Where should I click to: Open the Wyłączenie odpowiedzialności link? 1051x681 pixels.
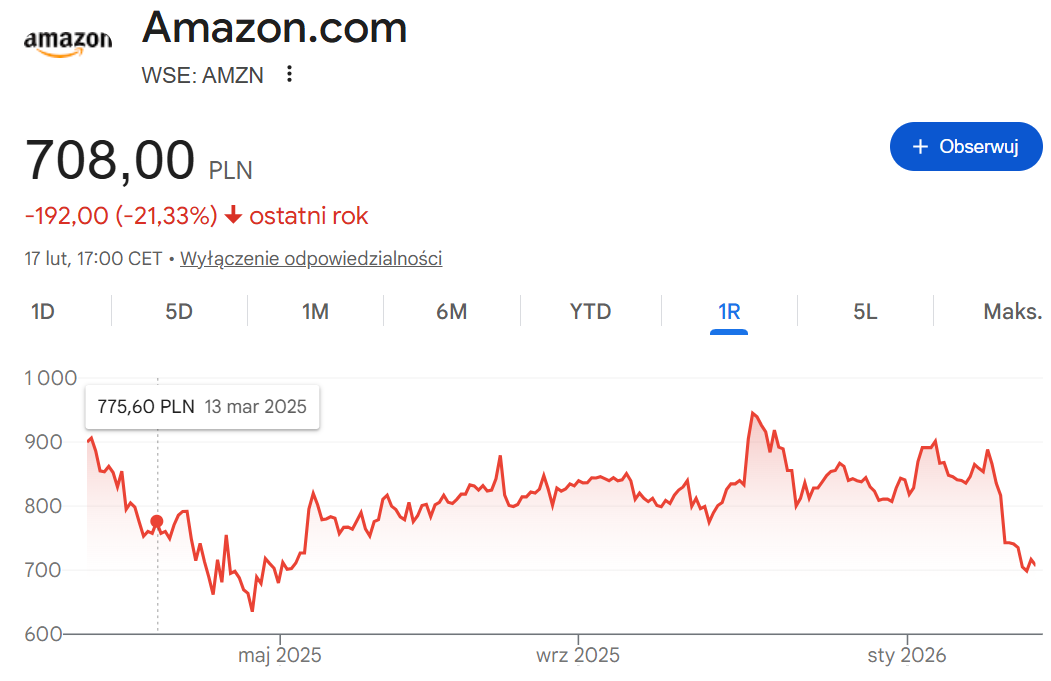[x=311, y=259]
